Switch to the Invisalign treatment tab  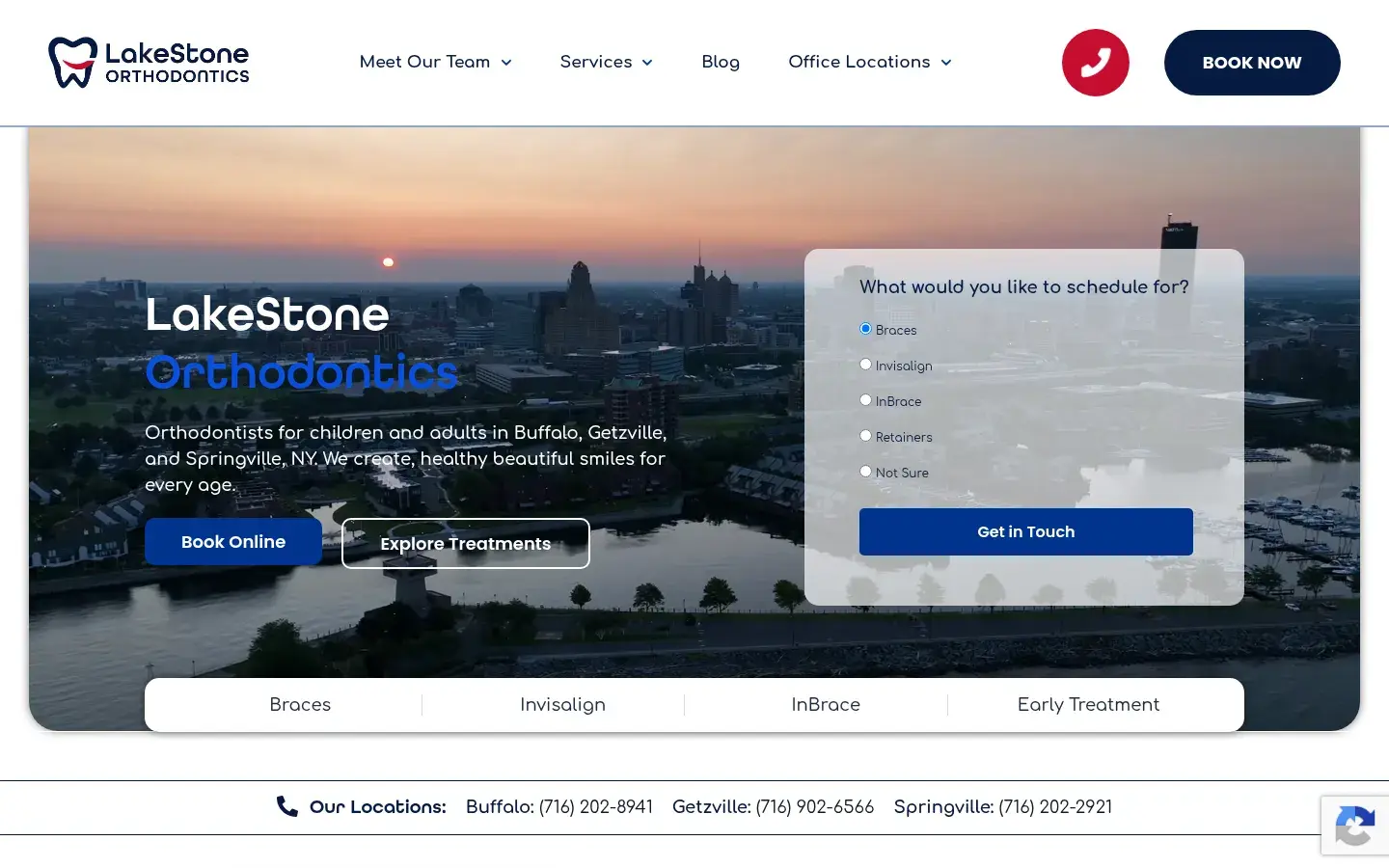(x=562, y=705)
